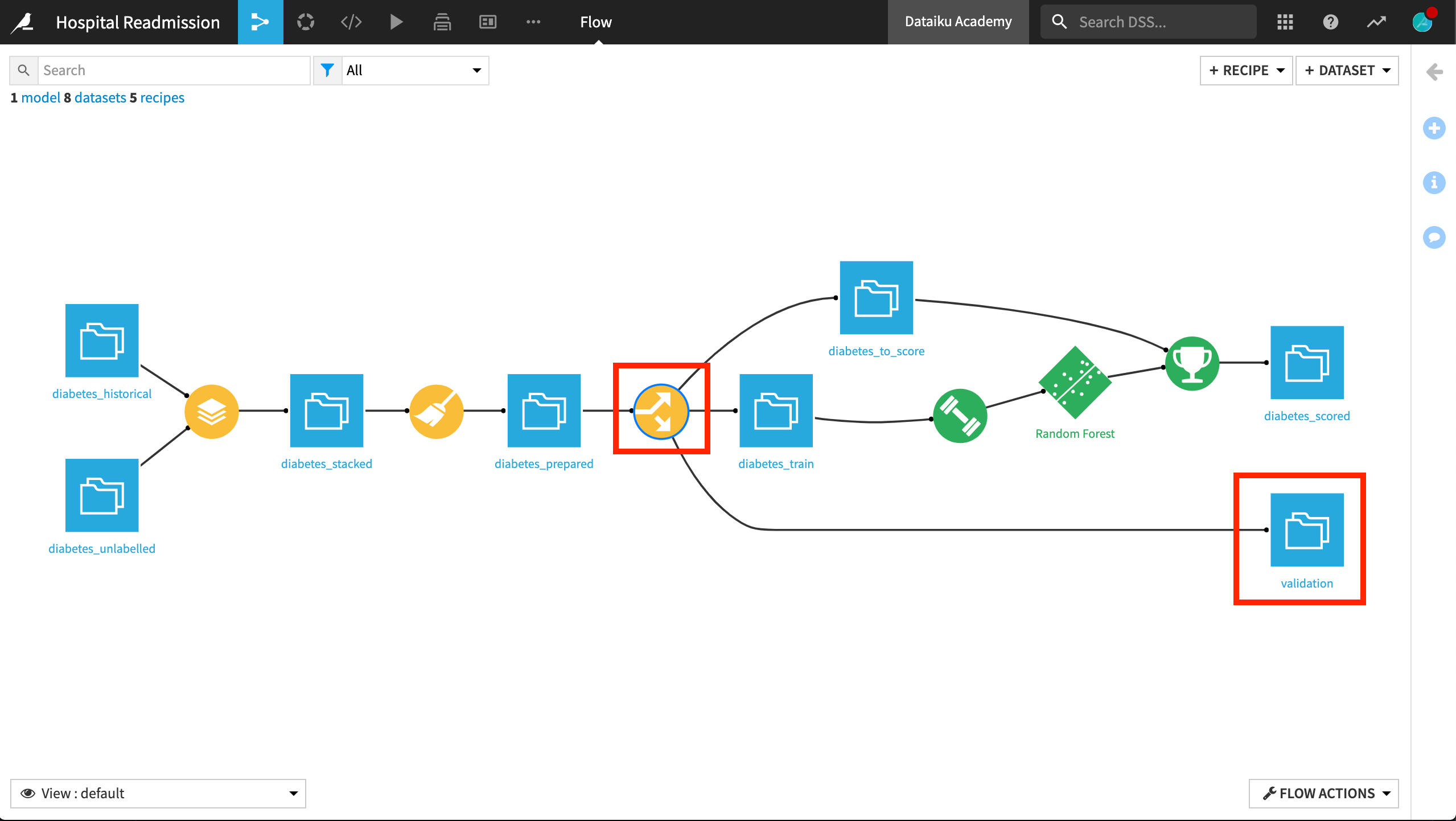Open the code notebooks icon
Viewport: 1456px width, 821px height.
[x=351, y=22]
